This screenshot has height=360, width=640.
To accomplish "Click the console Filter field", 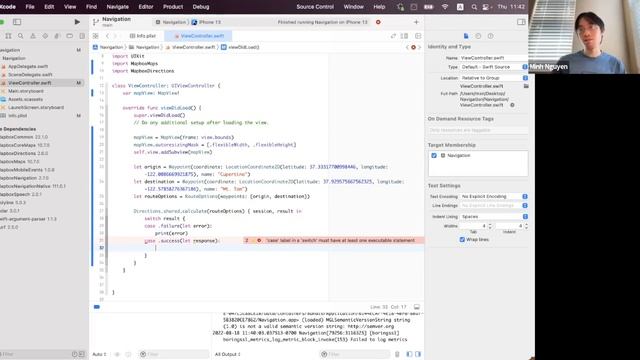I will click(354, 354).
